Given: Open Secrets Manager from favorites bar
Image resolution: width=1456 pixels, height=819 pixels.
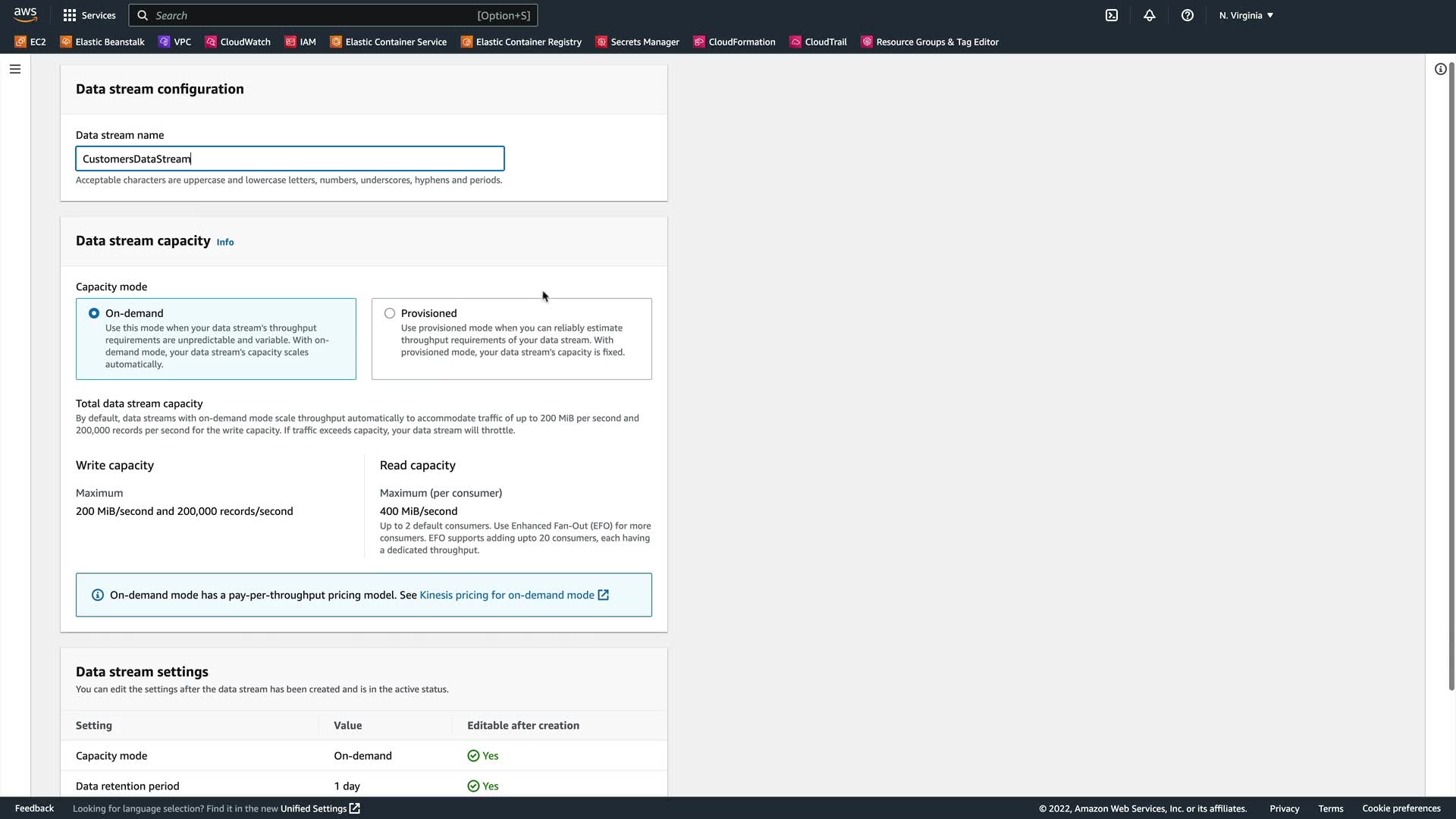Looking at the screenshot, I should 637,42.
